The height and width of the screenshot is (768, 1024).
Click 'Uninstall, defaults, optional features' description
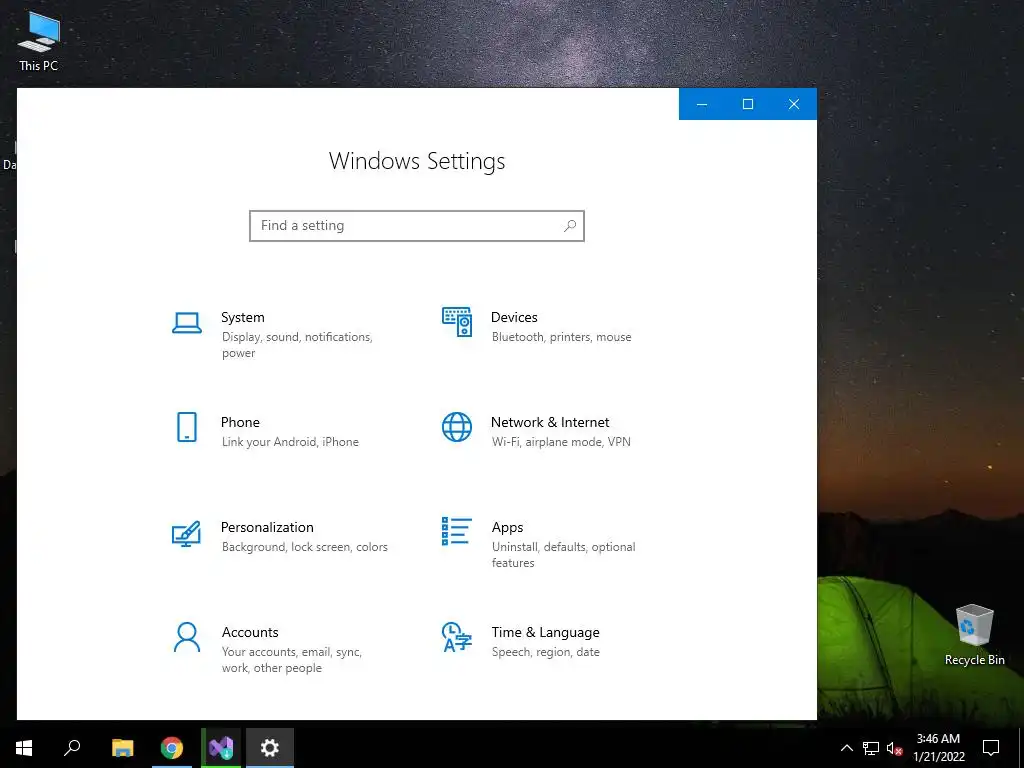tap(564, 554)
